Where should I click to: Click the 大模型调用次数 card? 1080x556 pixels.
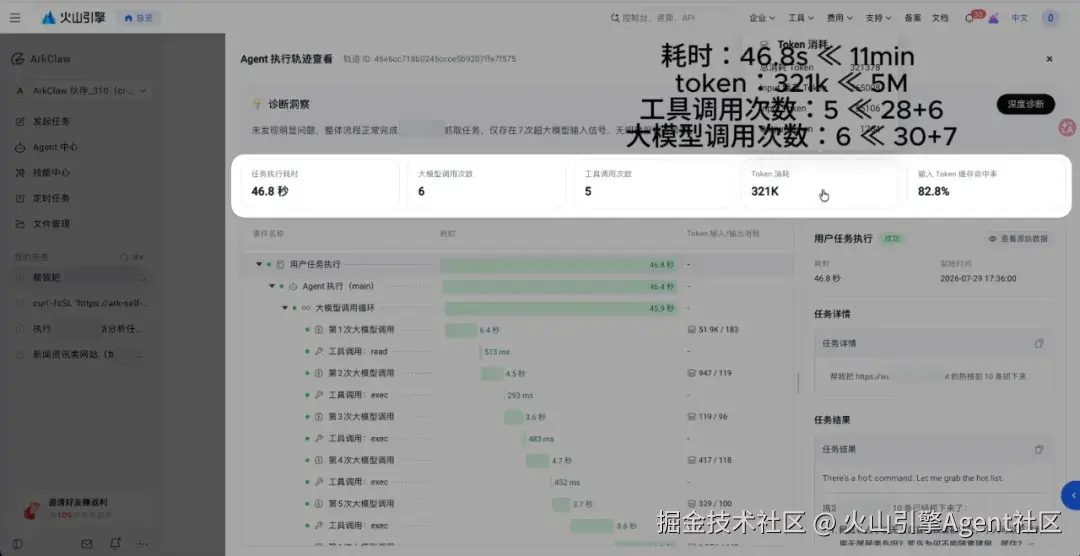(x=486, y=184)
